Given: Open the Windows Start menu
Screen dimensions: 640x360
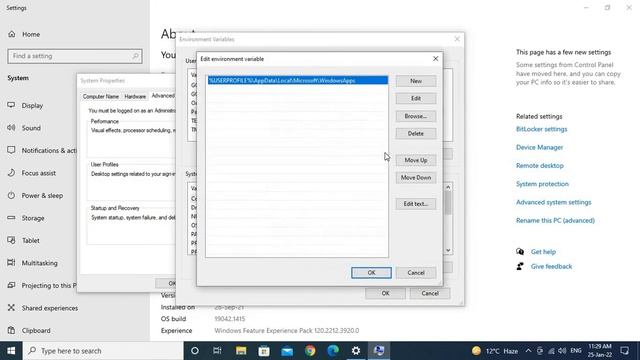Looking at the screenshot, I should (11, 351).
